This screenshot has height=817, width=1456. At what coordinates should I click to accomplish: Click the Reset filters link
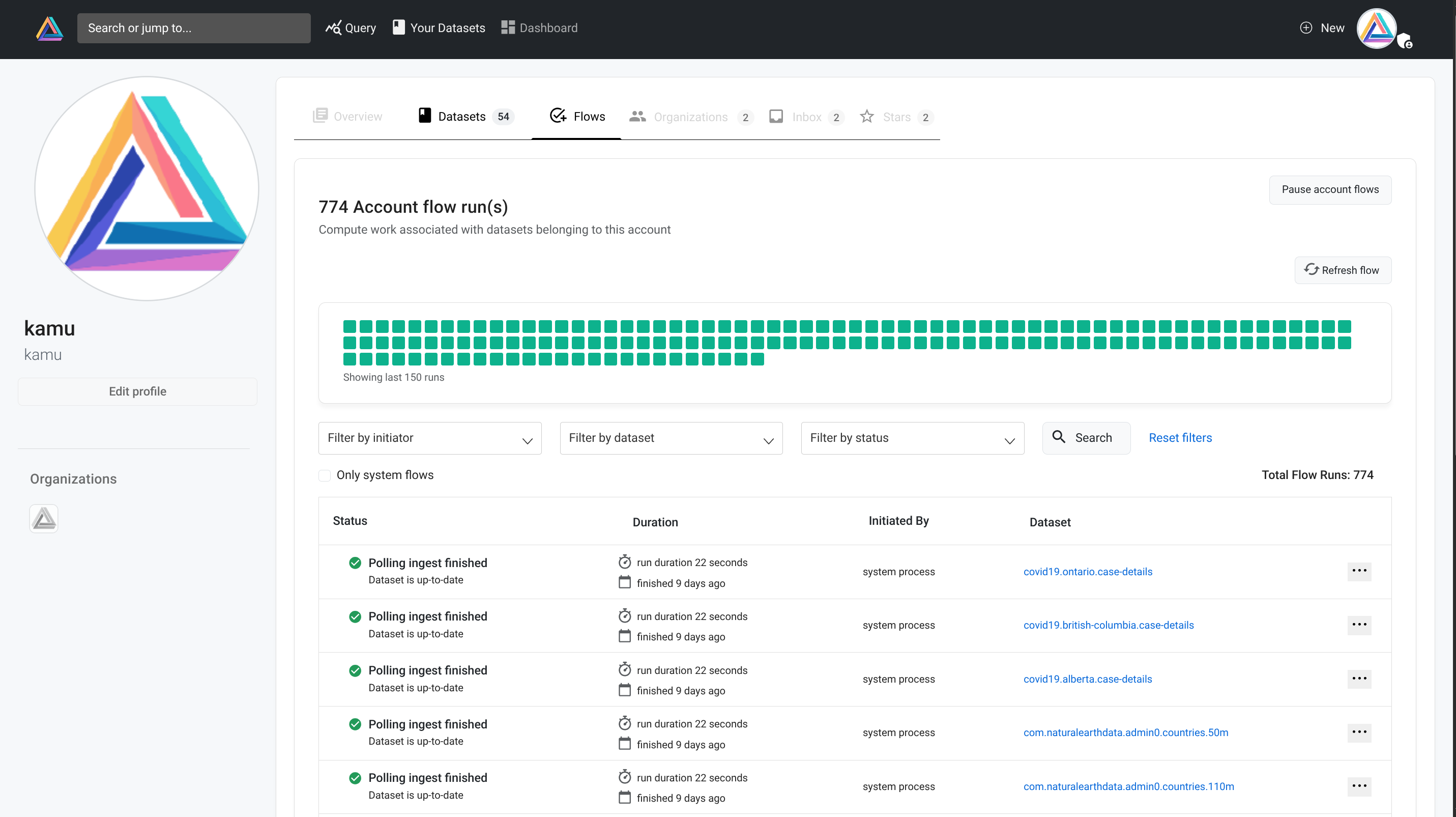[x=1180, y=438]
